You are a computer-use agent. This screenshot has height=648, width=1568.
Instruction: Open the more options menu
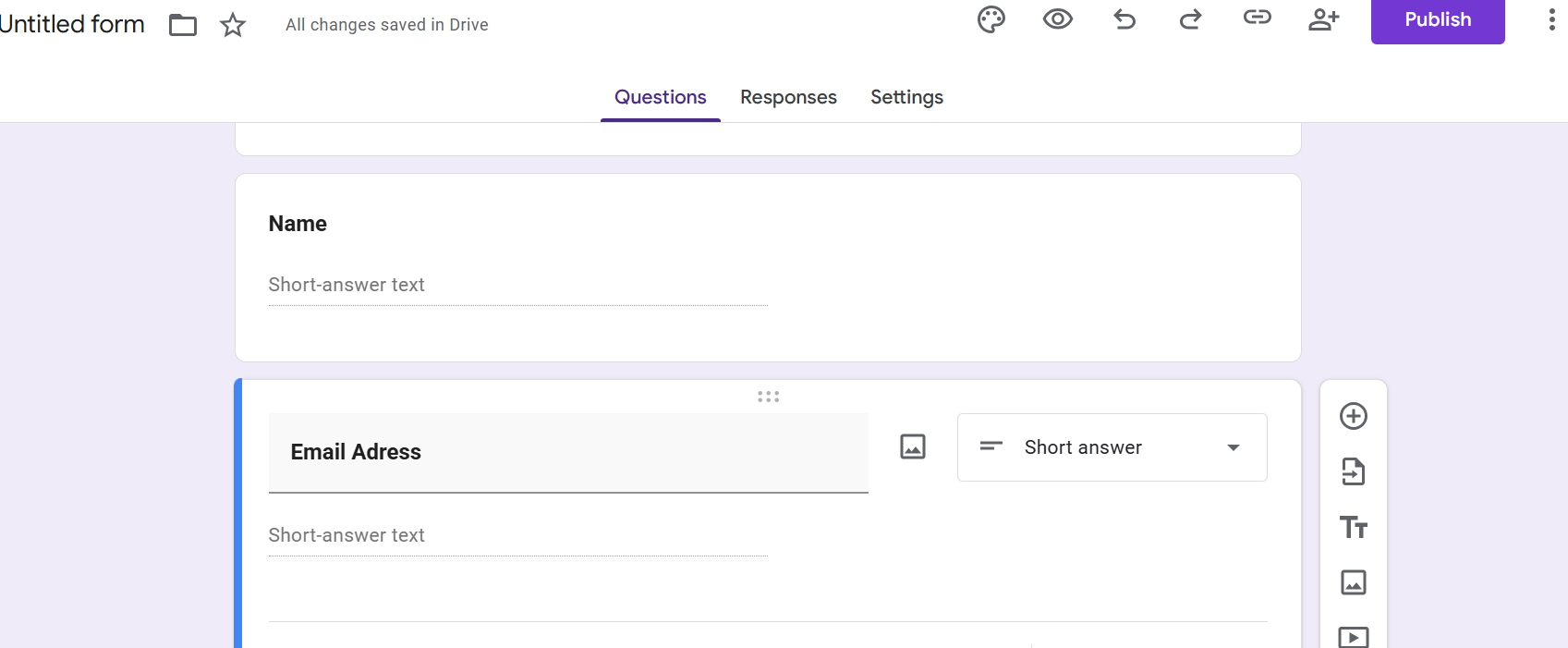[1551, 19]
